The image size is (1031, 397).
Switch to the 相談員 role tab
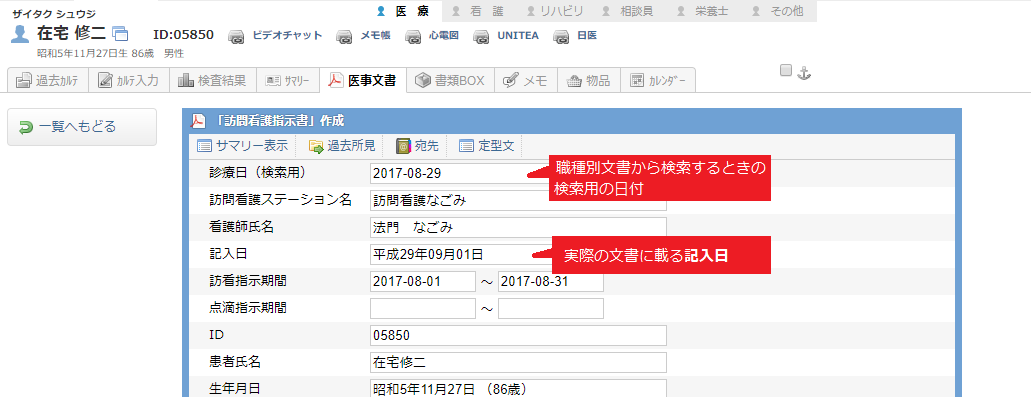pos(629,11)
